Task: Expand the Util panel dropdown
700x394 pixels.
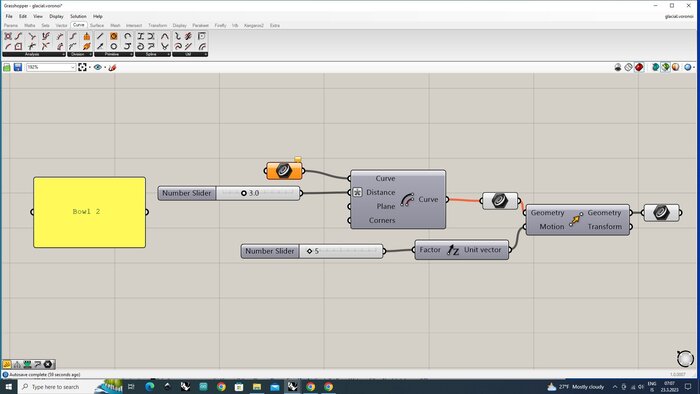Action: [205, 54]
